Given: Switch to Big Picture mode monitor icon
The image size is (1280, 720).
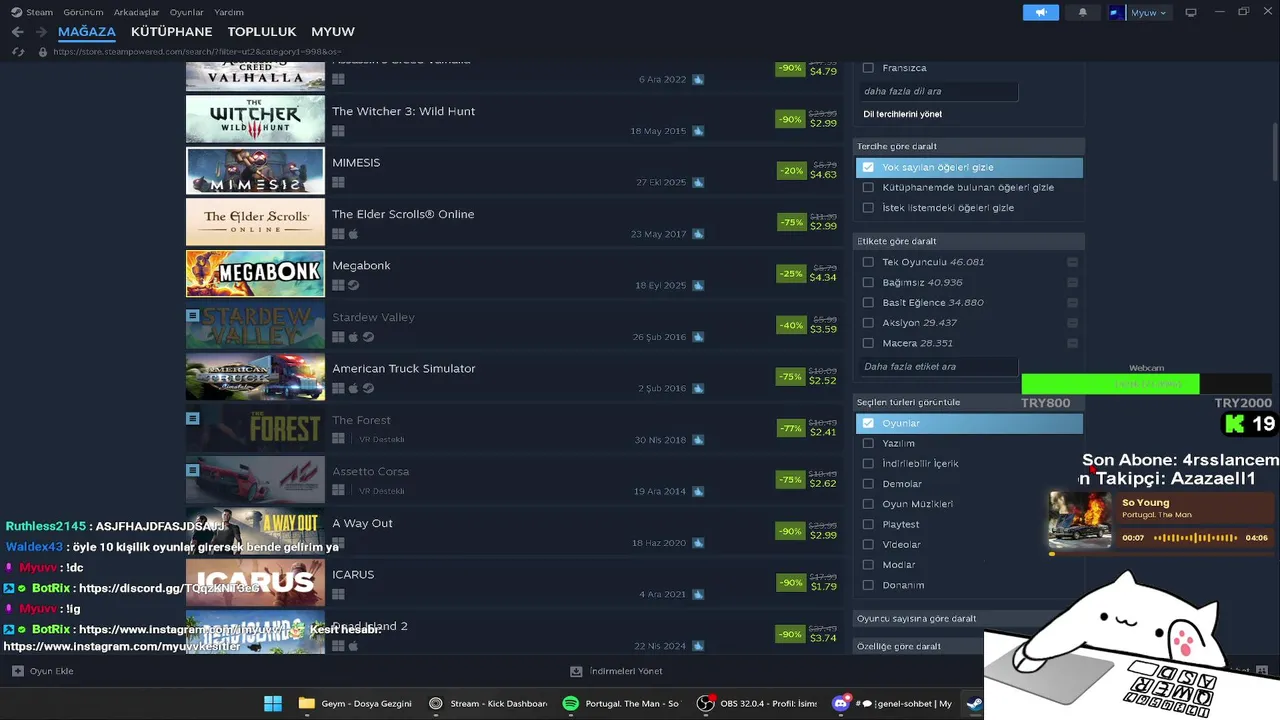Looking at the screenshot, I should (x=1191, y=12).
